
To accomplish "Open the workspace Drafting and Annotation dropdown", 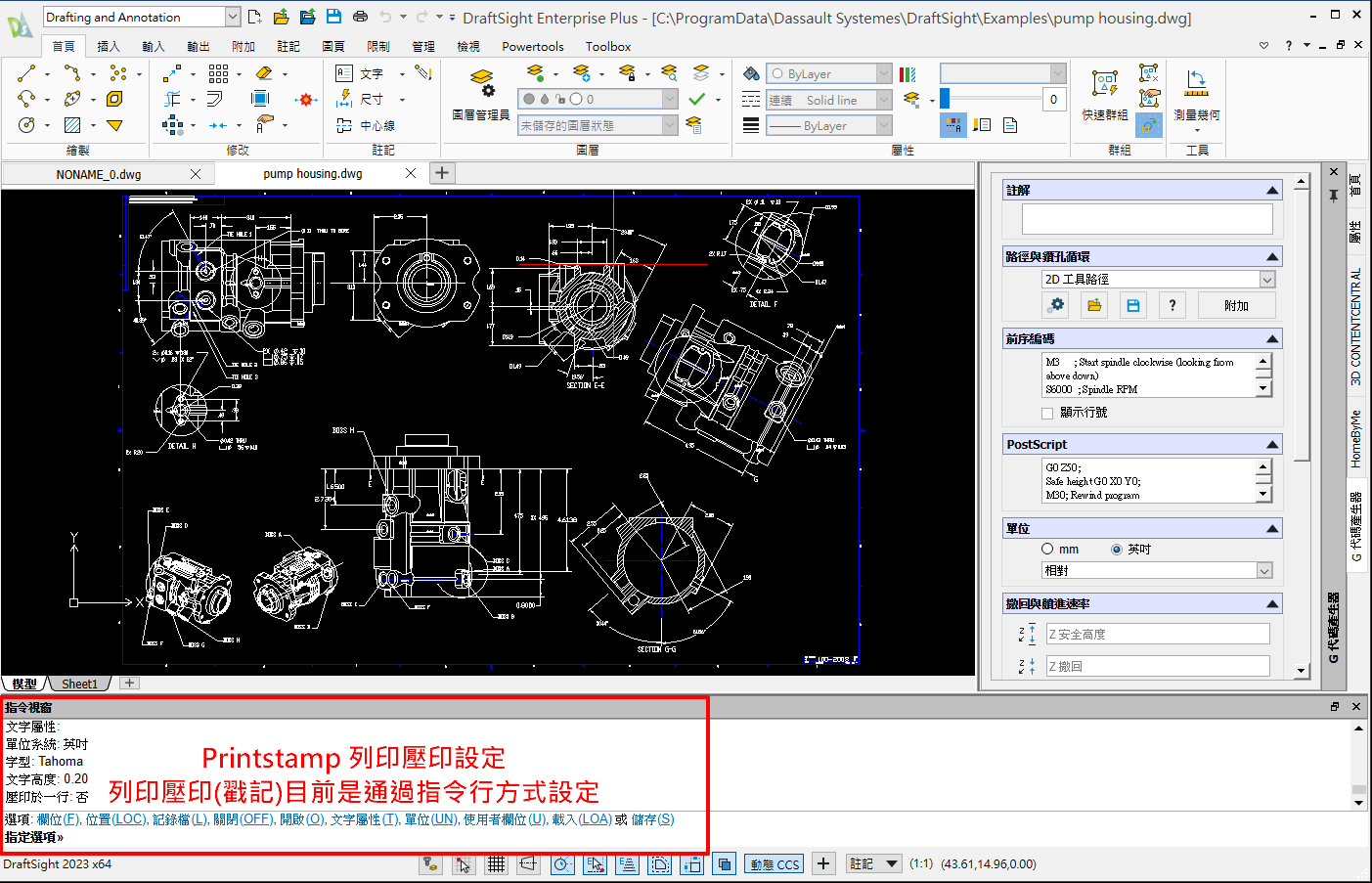I will 142,17.
